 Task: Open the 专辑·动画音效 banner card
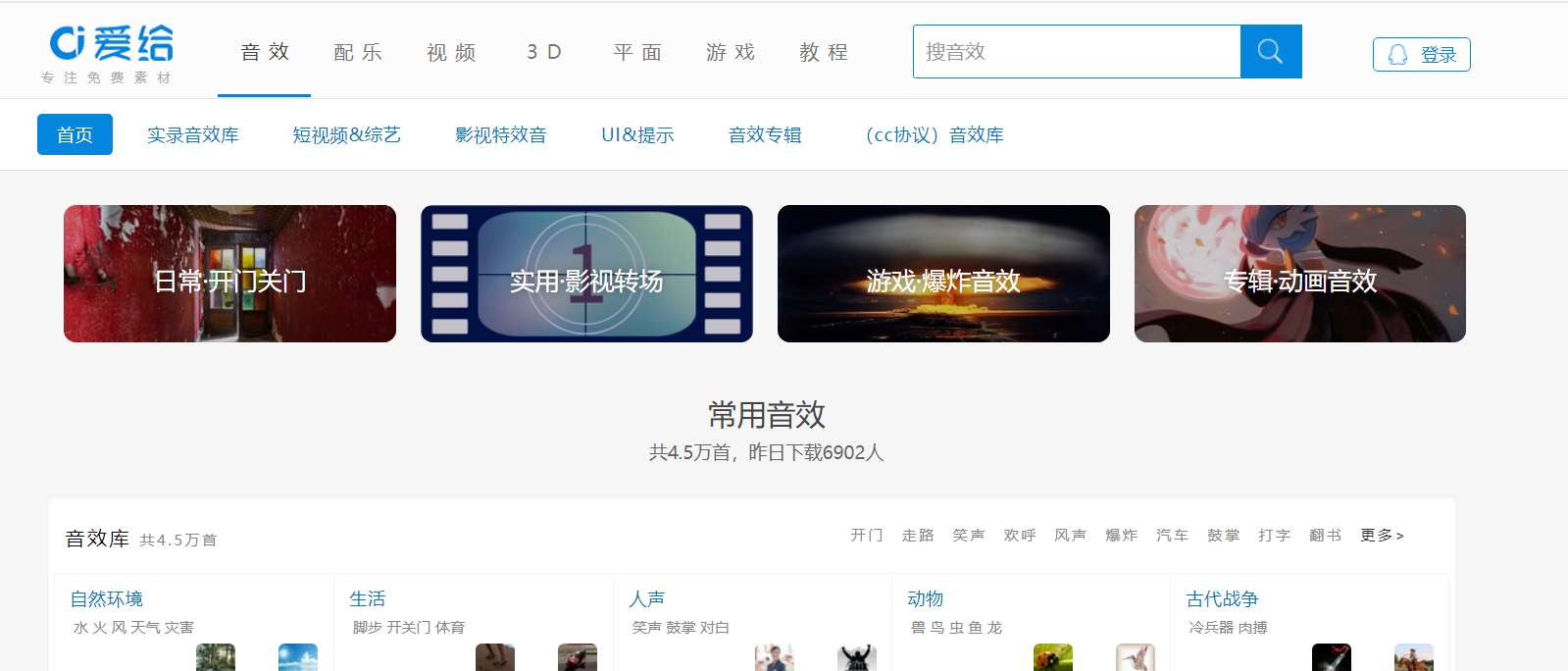pos(1300,274)
